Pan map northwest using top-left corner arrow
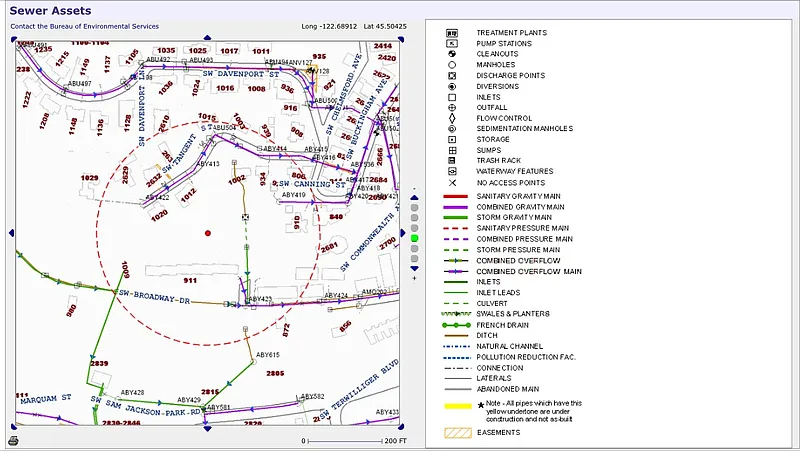Image resolution: width=800 pixels, height=451 pixels. (x=14, y=40)
